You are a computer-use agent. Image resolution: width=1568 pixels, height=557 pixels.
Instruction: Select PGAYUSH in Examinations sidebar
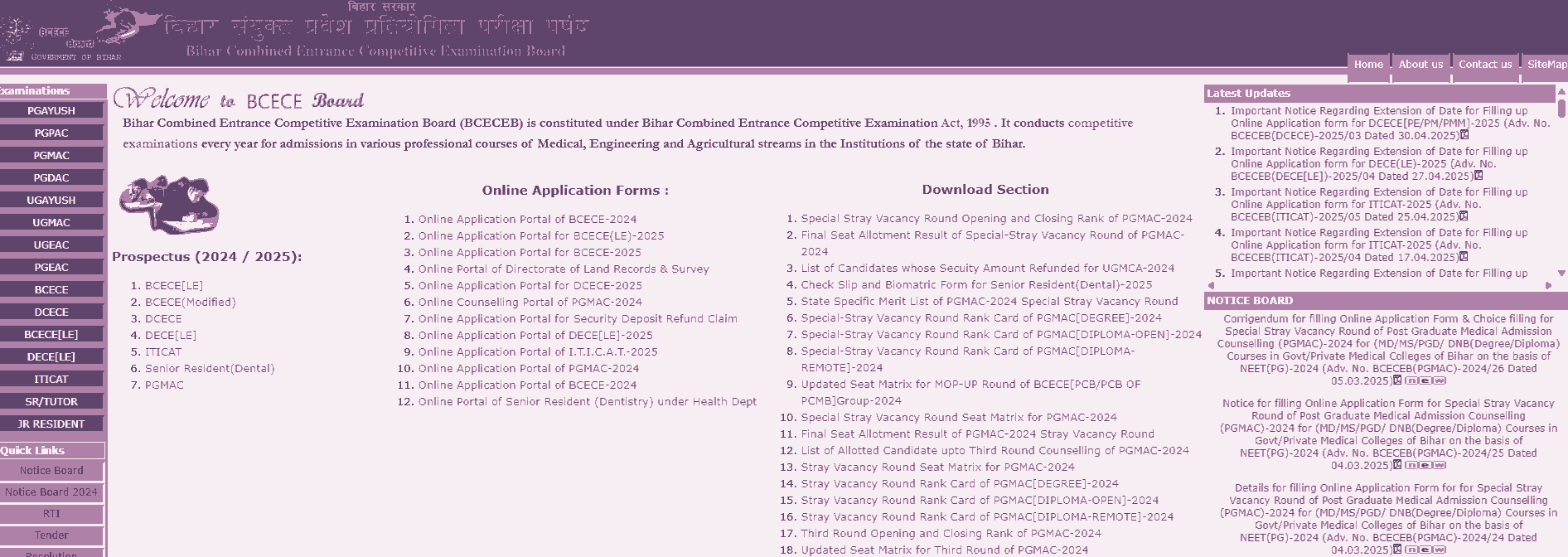(51, 110)
